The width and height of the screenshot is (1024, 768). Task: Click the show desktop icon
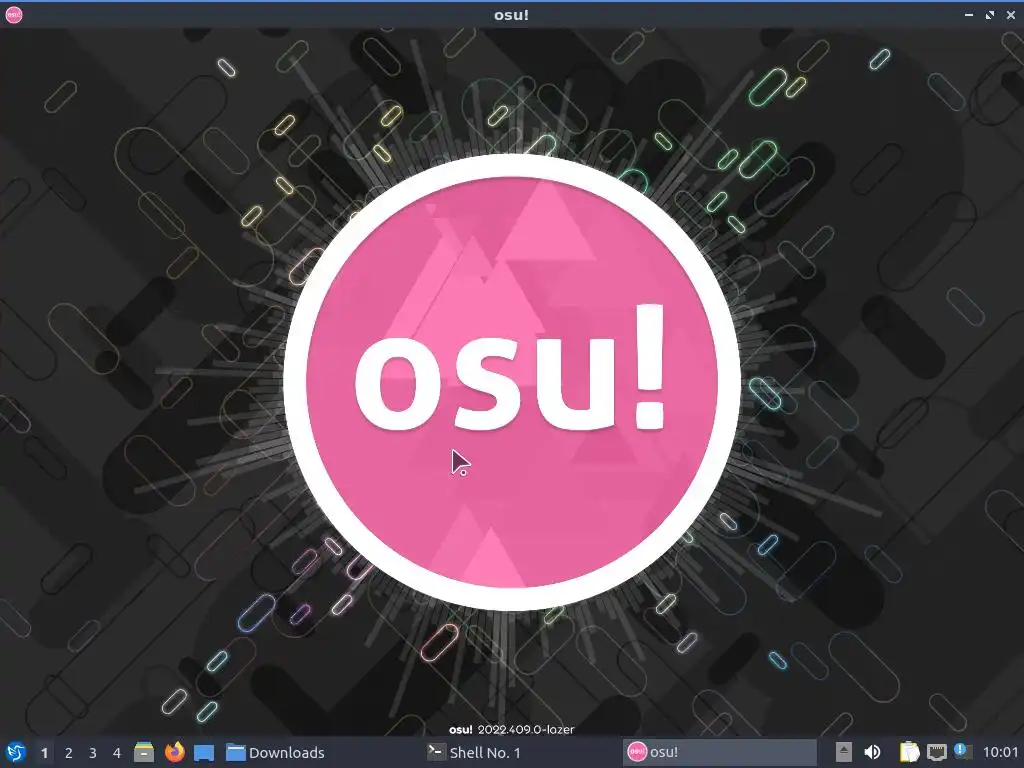[204, 752]
